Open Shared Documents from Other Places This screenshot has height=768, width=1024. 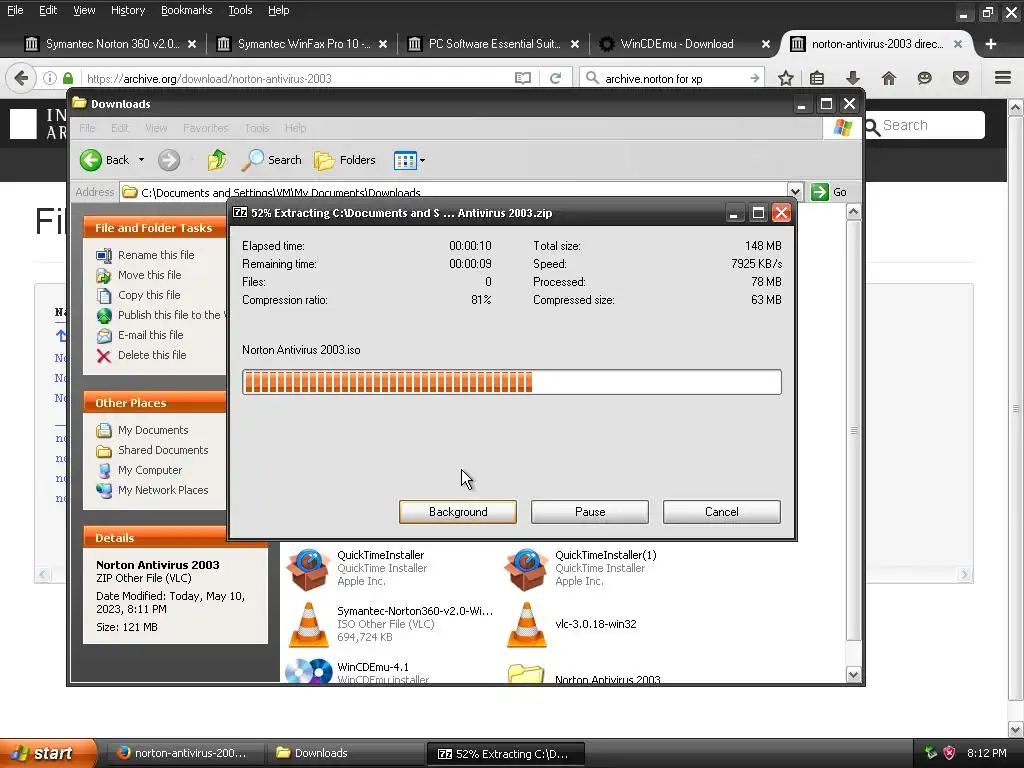(163, 450)
